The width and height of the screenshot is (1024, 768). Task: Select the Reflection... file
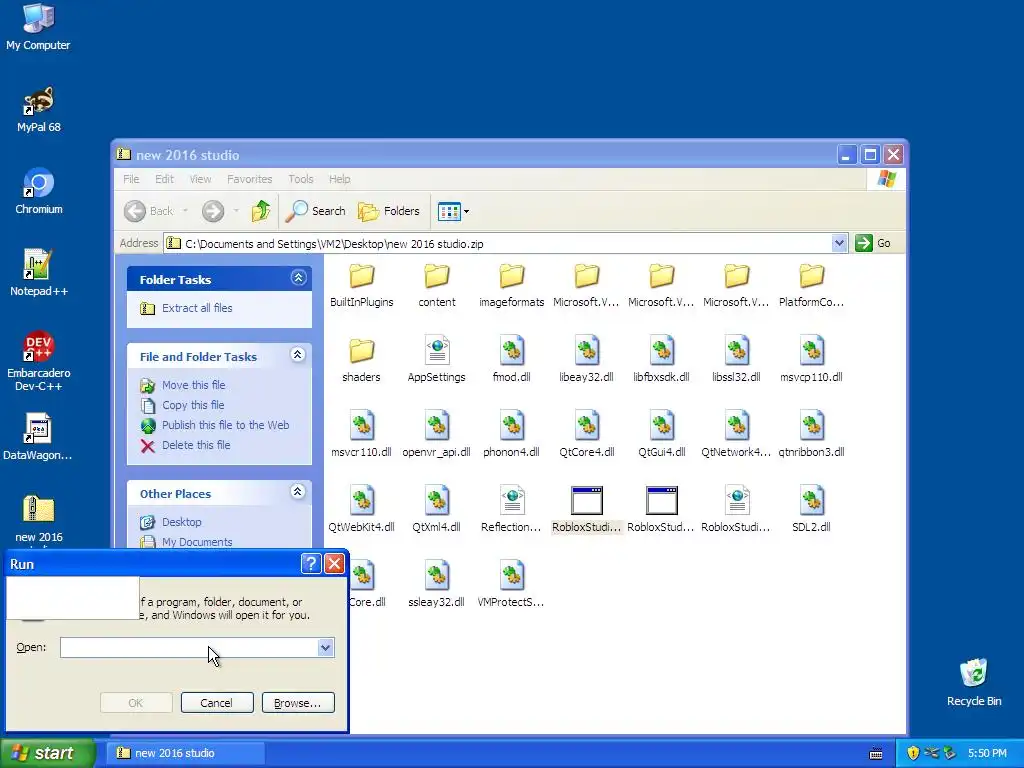pos(511,511)
